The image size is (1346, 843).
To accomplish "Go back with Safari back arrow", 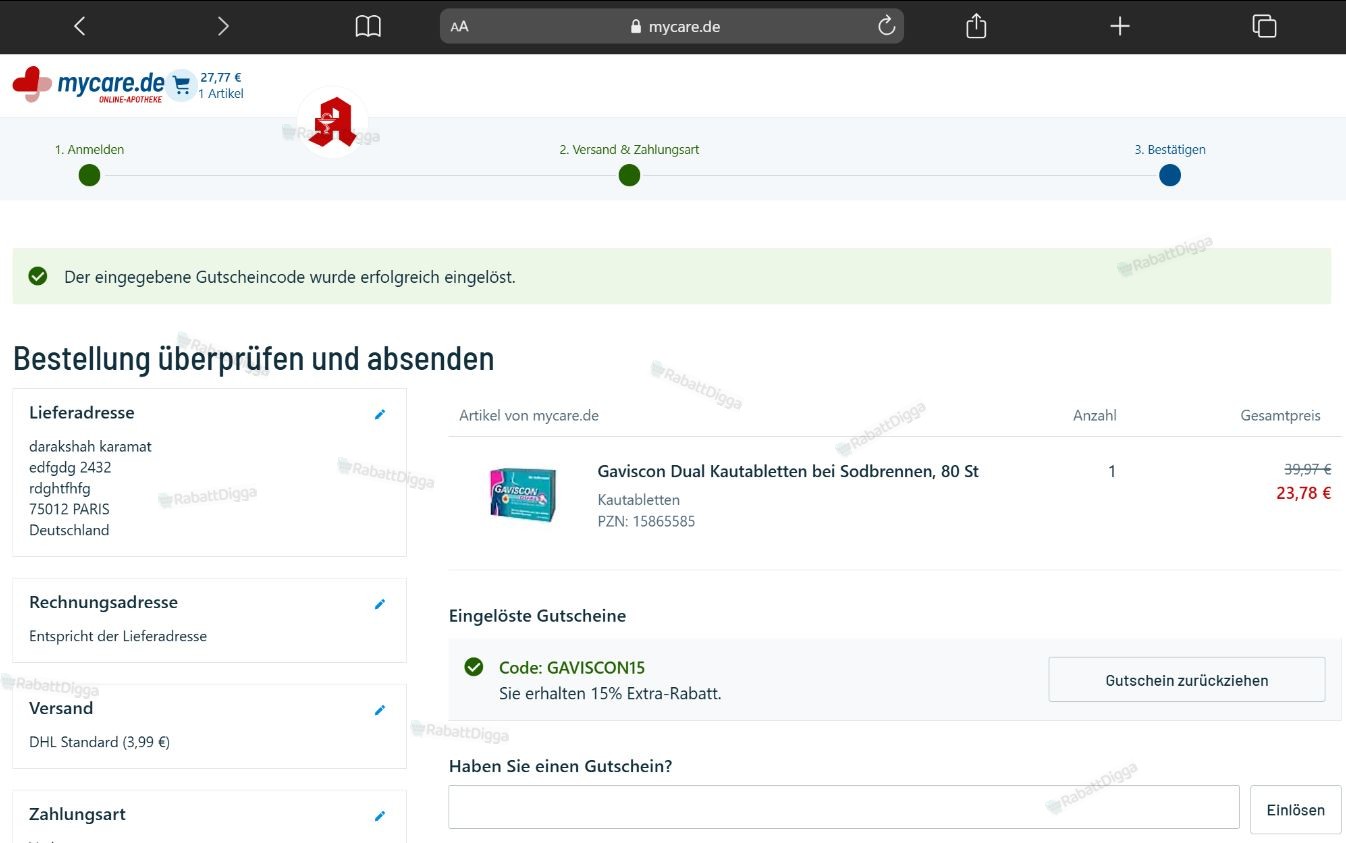I will [80, 27].
